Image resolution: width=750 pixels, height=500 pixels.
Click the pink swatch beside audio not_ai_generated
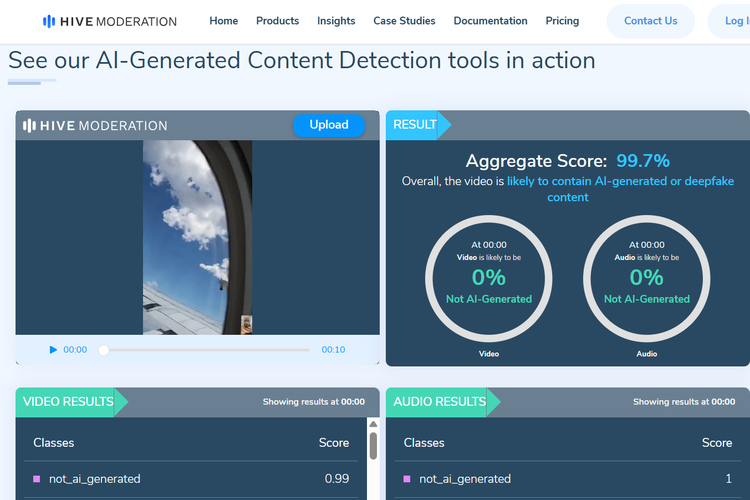[407, 479]
